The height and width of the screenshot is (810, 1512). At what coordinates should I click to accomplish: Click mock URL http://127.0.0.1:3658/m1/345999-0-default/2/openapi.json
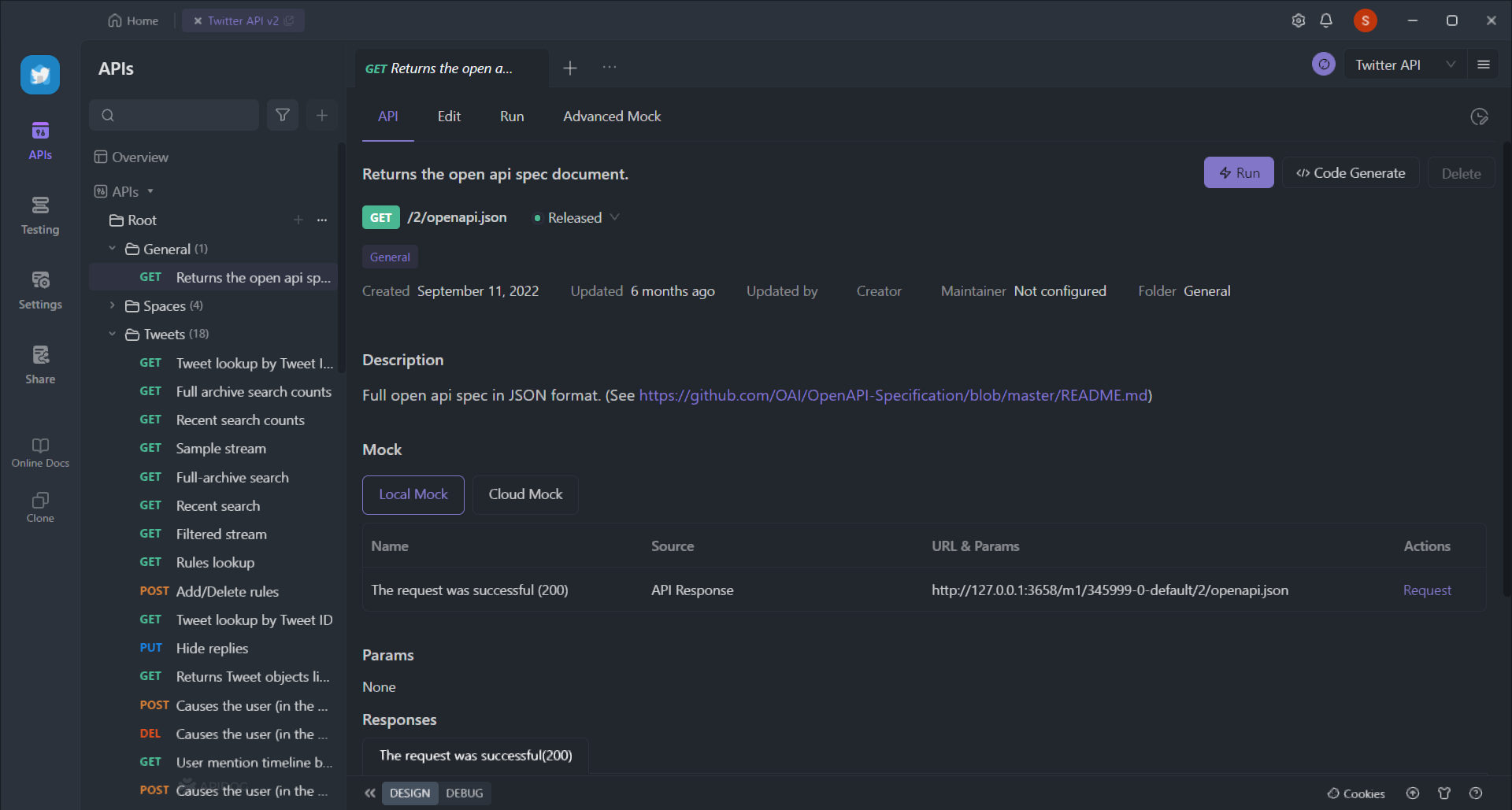pos(1110,590)
